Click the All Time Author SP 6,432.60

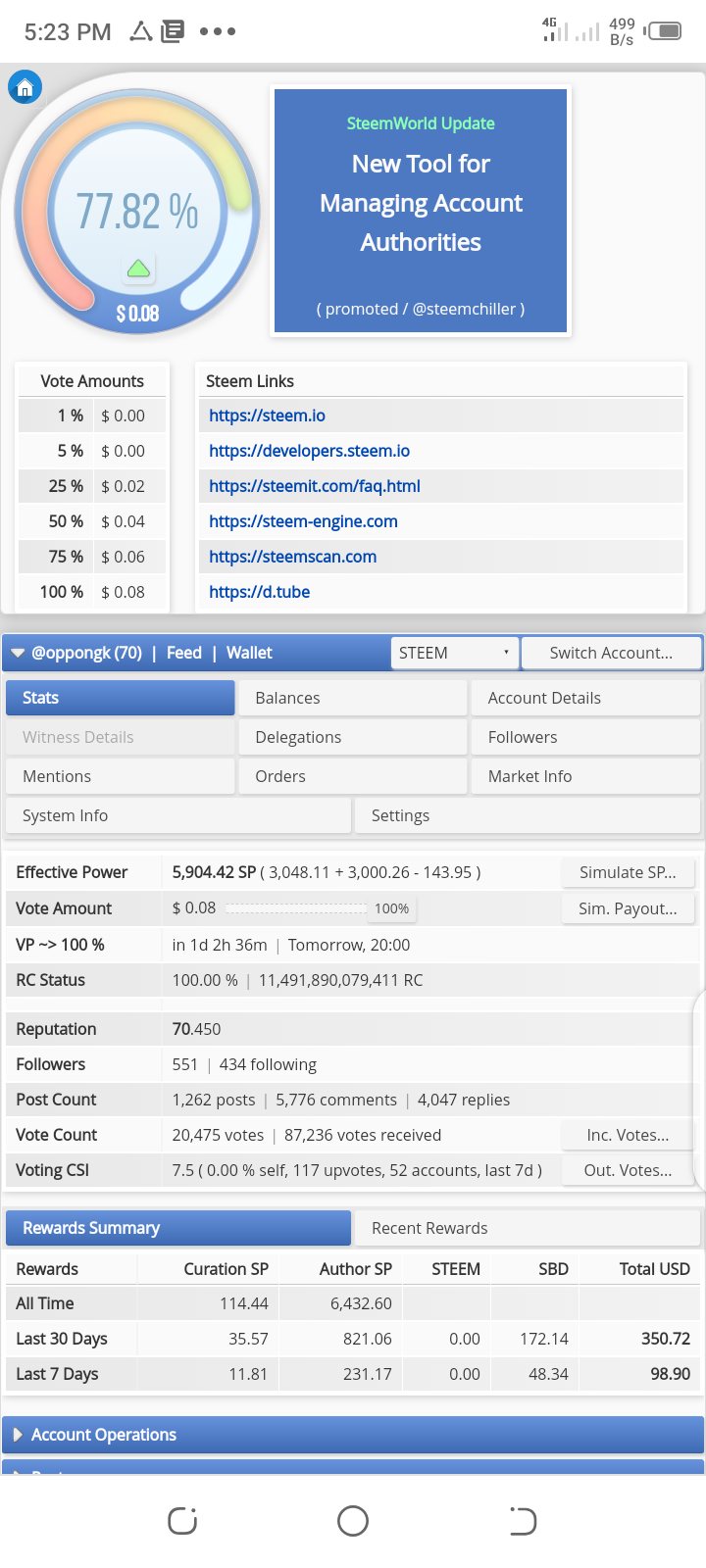[x=361, y=1303]
